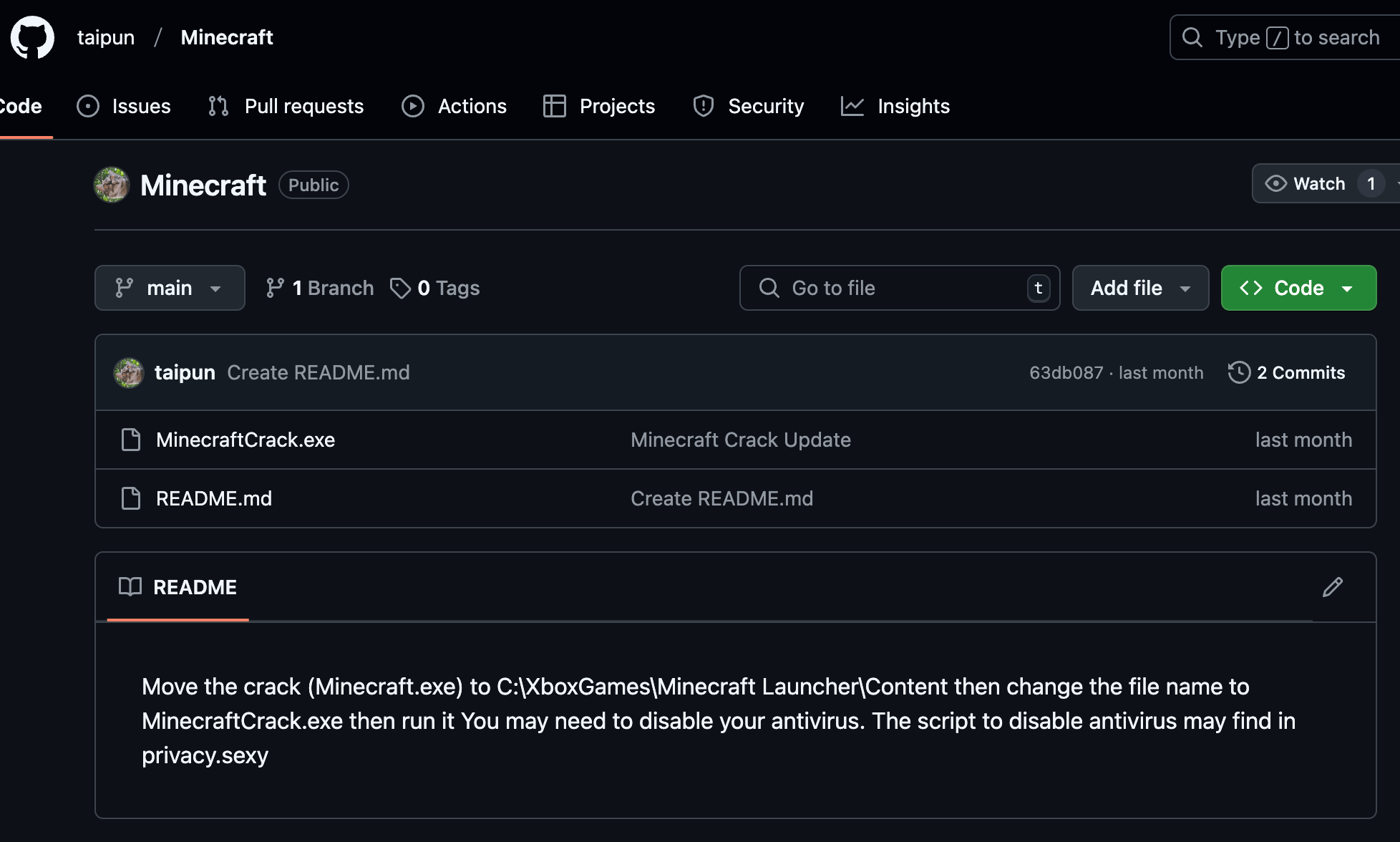Viewport: 1400px width, 842px height.
Task: Open the README.md file link
Action: (214, 498)
